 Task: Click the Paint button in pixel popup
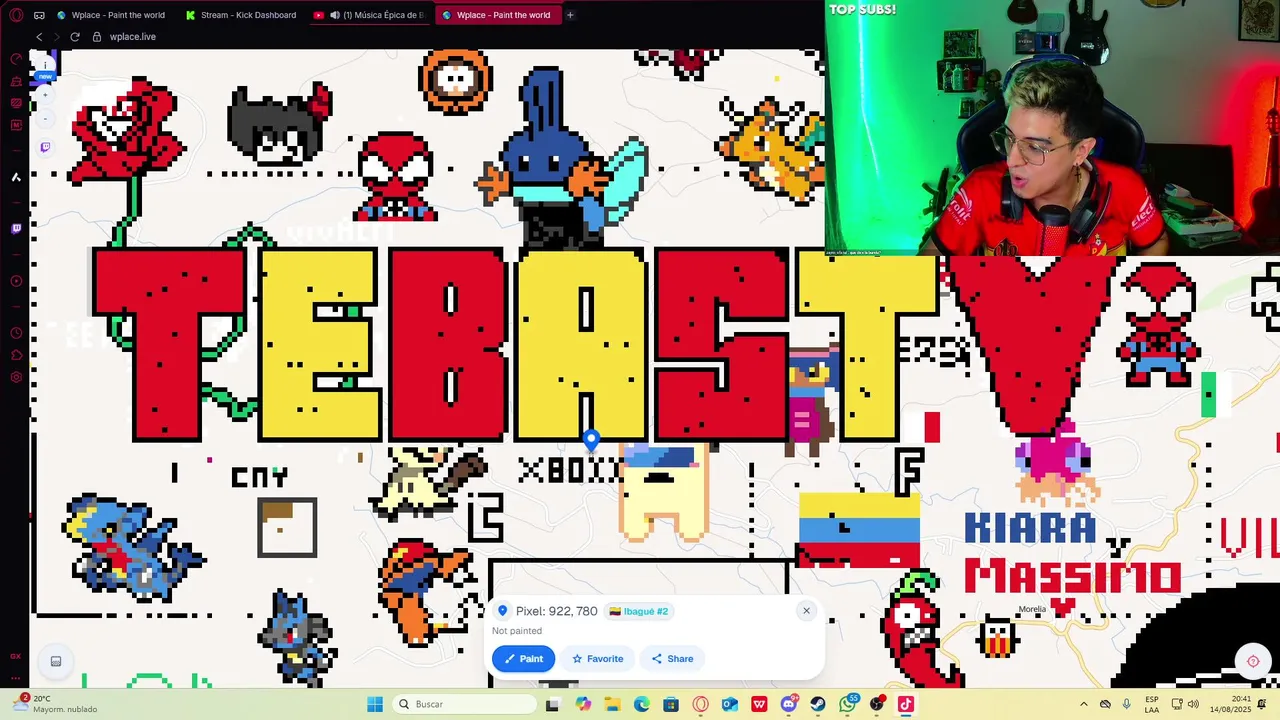click(x=523, y=658)
